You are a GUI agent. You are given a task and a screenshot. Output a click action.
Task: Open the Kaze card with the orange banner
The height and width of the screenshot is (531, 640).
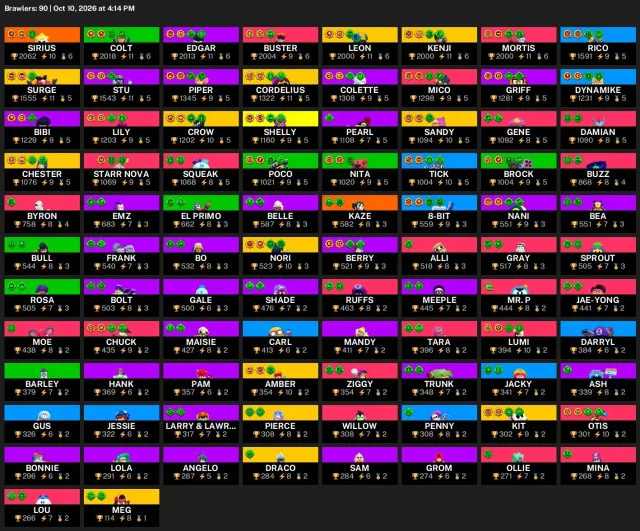pos(360,213)
